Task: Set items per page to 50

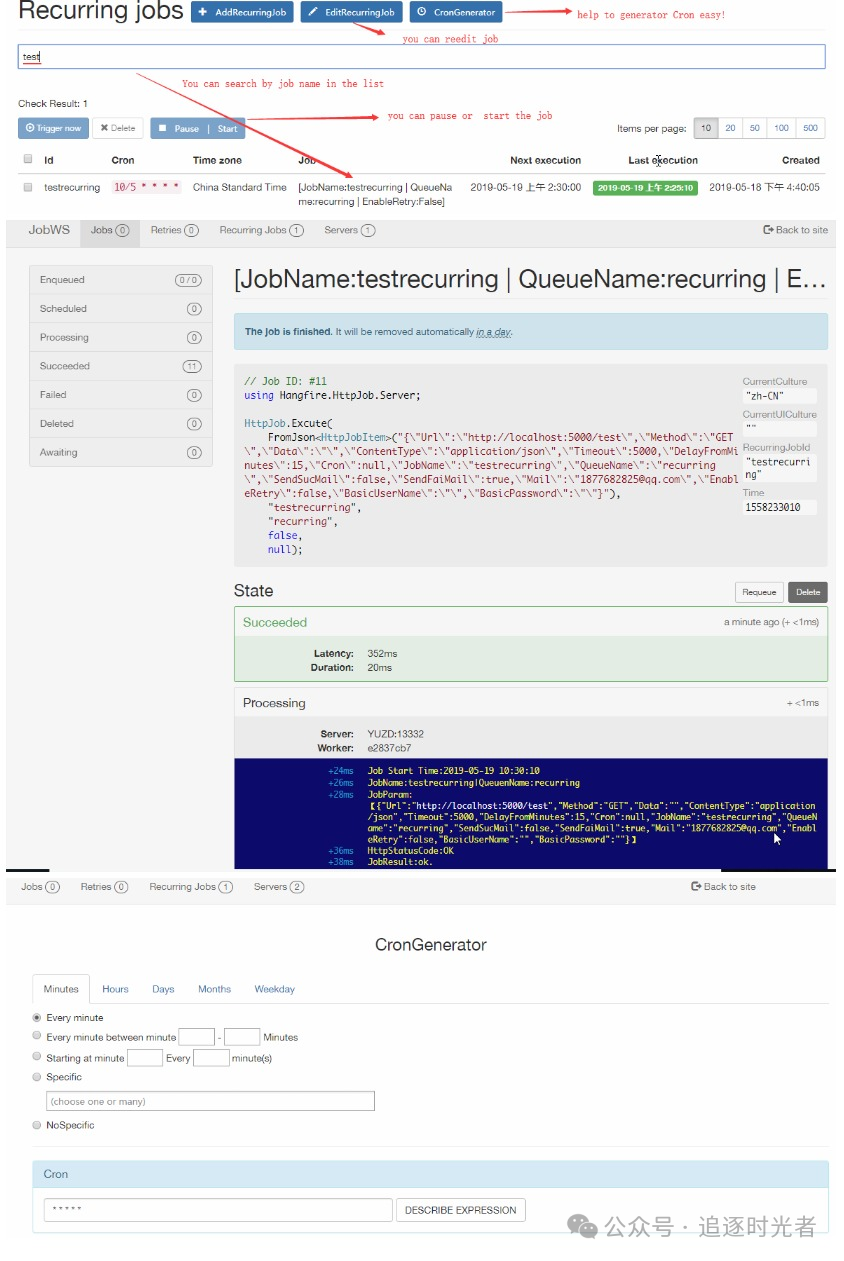Action: click(x=756, y=128)
